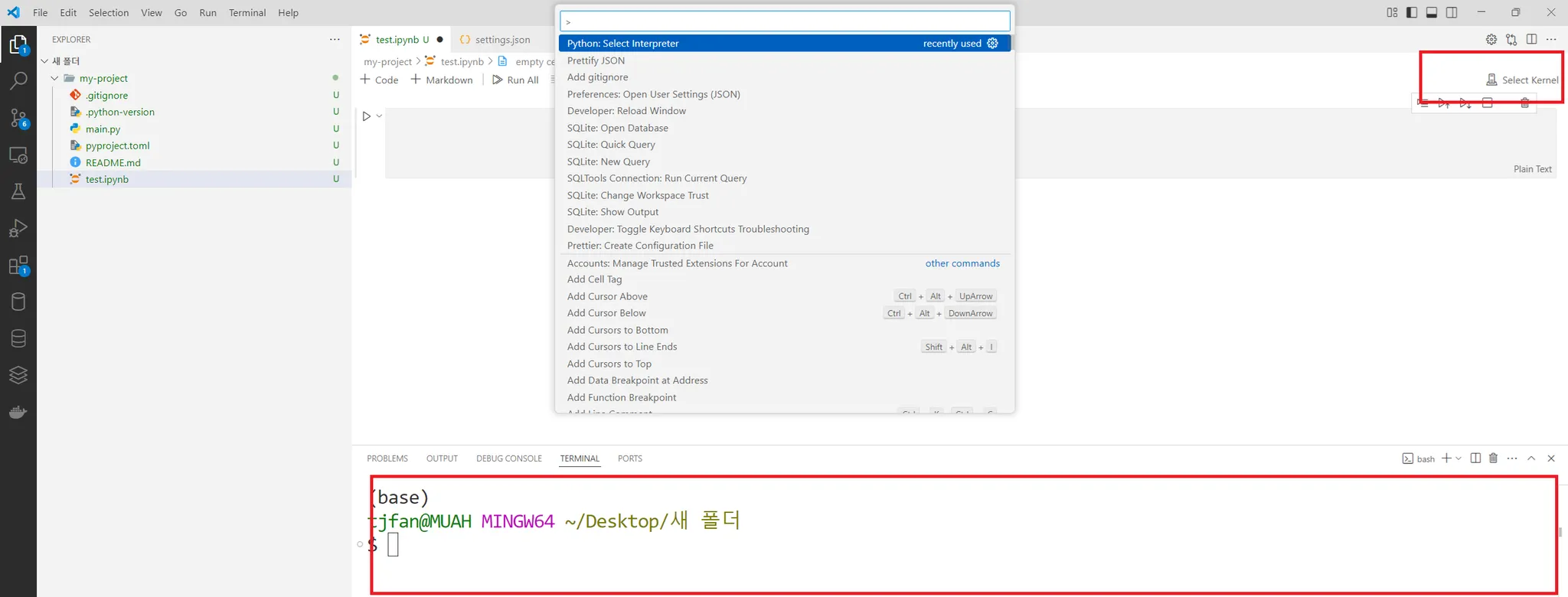Open the Search view in the activity bar
Screen dimensions: 1568x597
tap(18, 80)
